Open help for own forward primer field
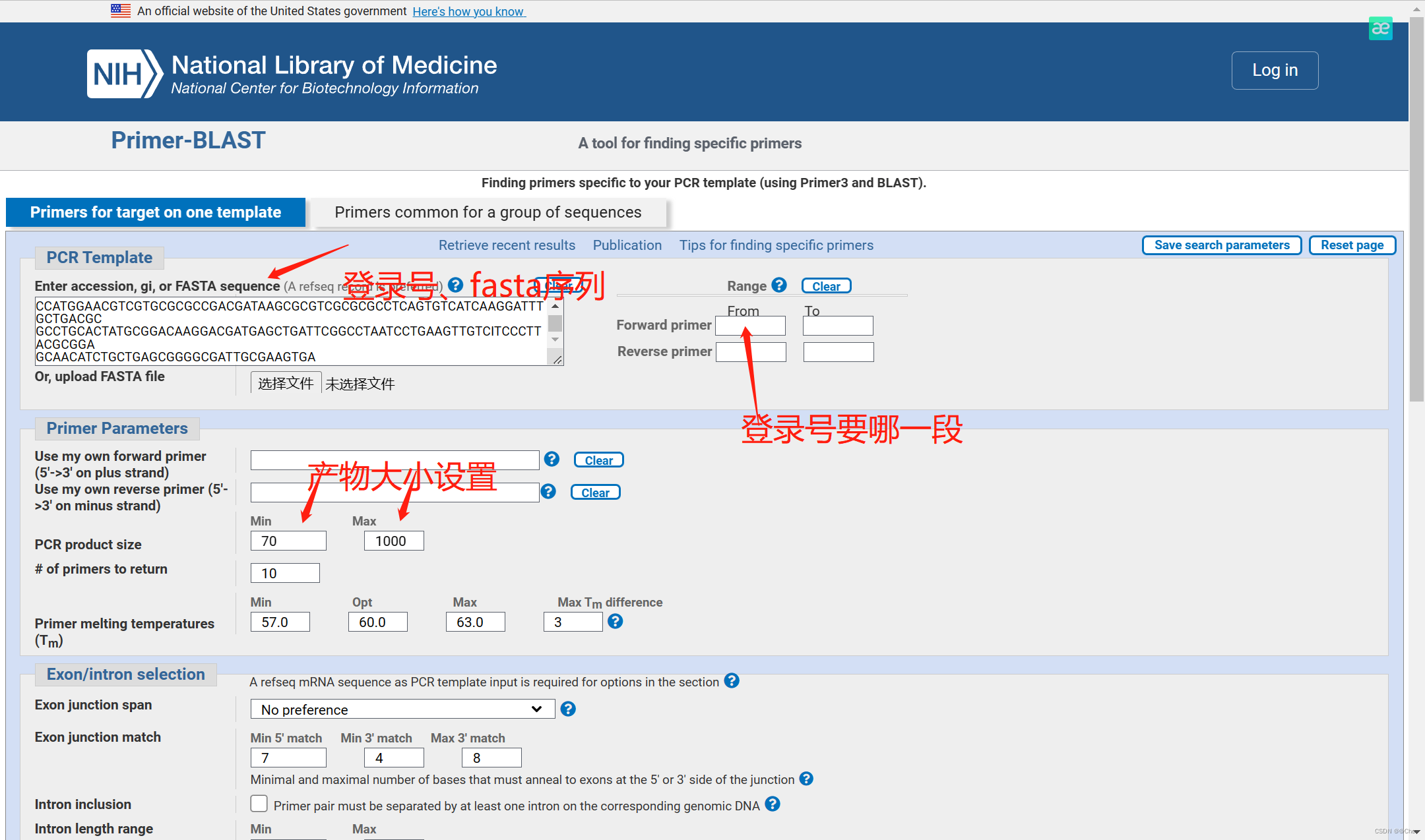The image size is (1425, 840). [x=552, y=460]
